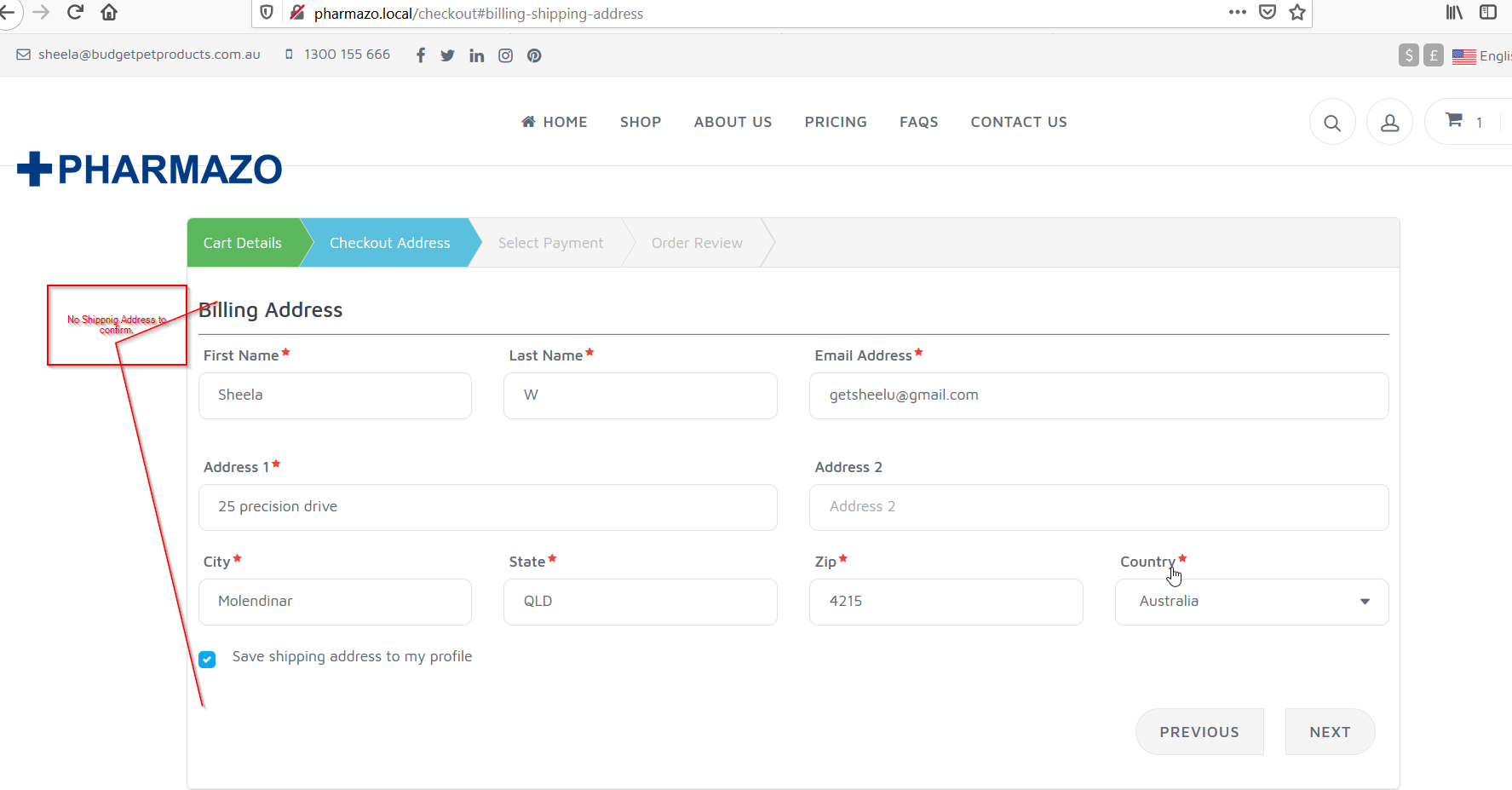Open Twitter social icon

coord(448,55)
